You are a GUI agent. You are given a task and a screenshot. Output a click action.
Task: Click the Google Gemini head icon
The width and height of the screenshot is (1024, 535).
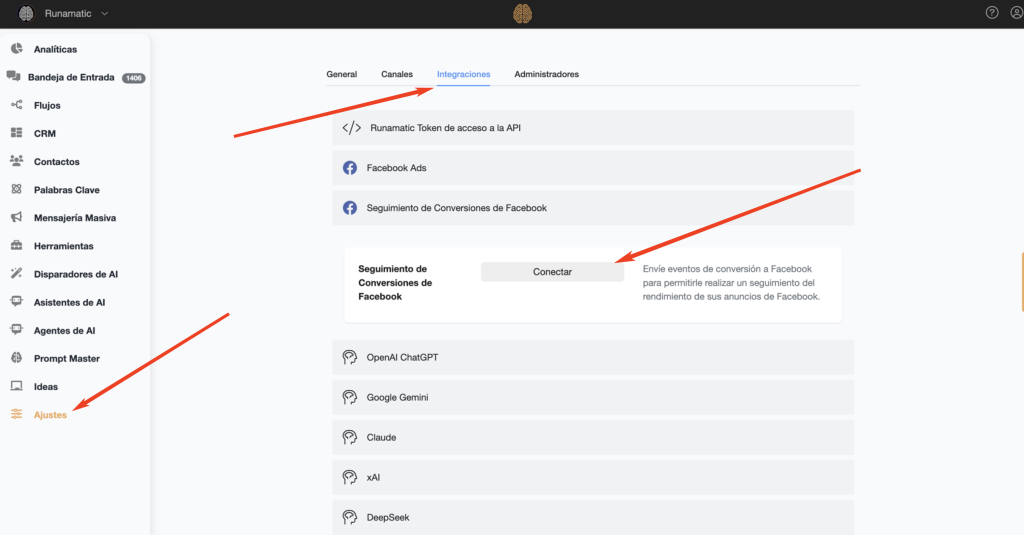click(x=349, y=397)
